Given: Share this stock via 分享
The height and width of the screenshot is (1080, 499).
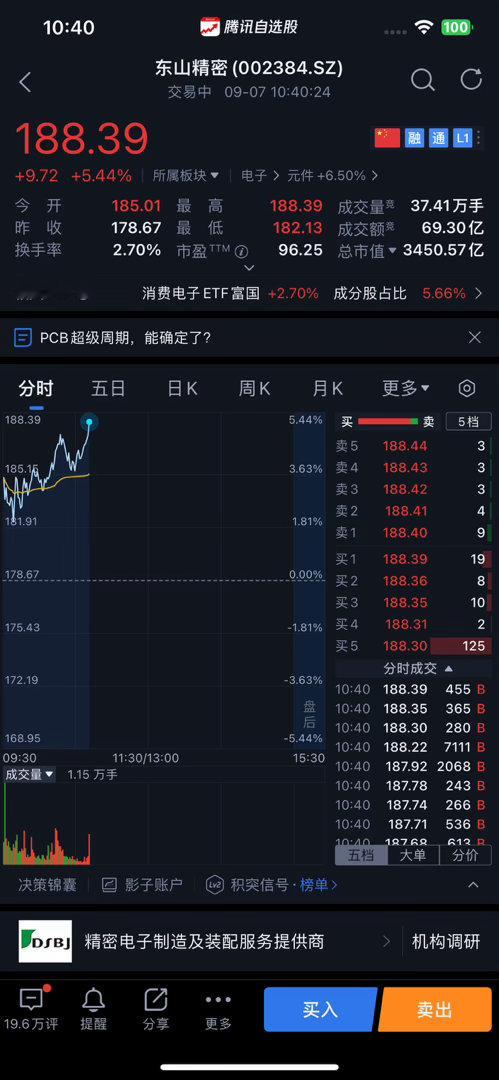Looking at the screenshot, I should point(156,1009).
